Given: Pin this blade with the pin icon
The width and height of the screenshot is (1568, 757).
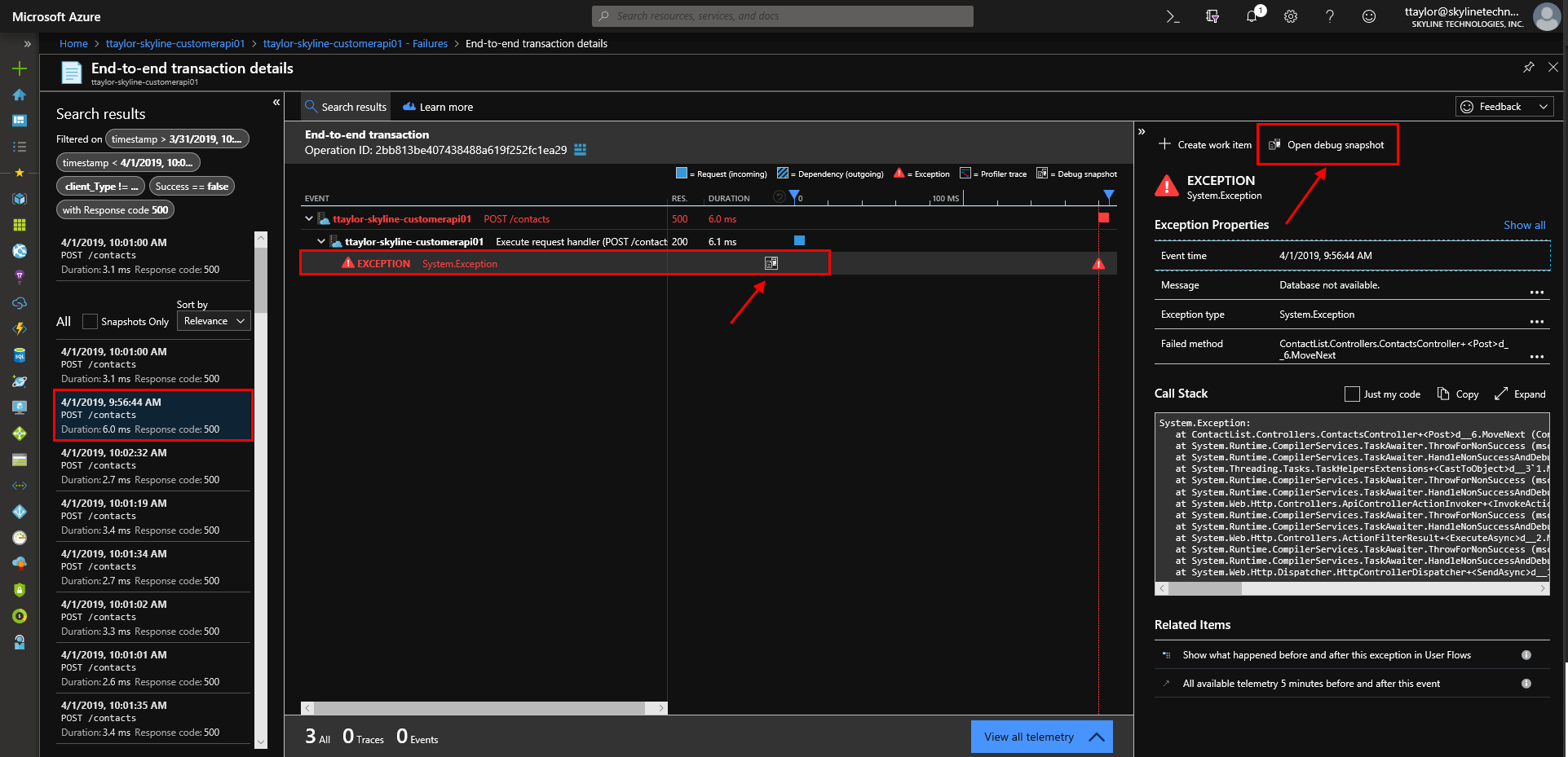Looking at the screenshot, I should (1528, 68).
